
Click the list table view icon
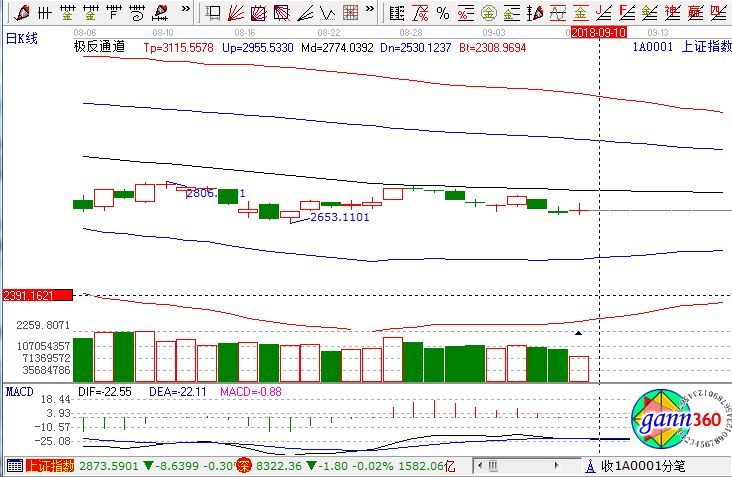point(397,12)
